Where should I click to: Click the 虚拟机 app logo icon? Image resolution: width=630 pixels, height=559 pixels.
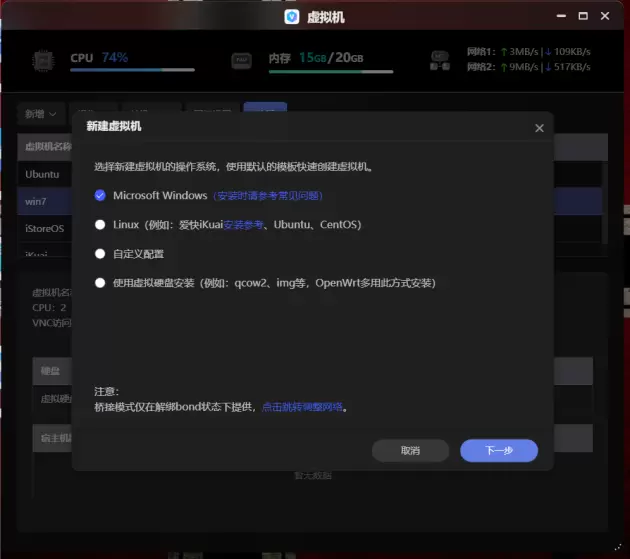(292, 17)
